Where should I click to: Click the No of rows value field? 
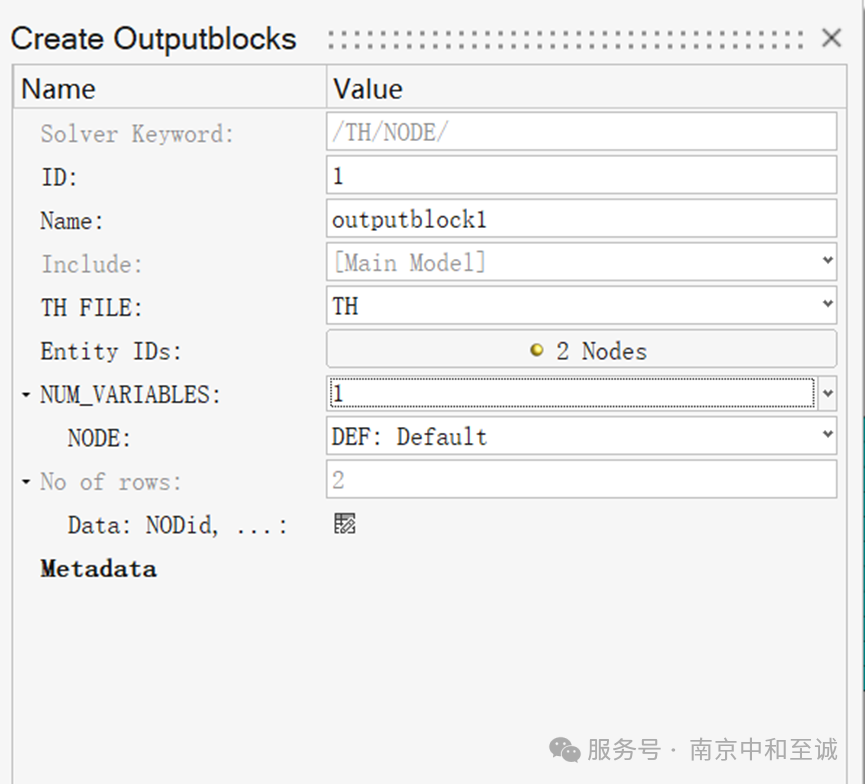click(581, 479)
